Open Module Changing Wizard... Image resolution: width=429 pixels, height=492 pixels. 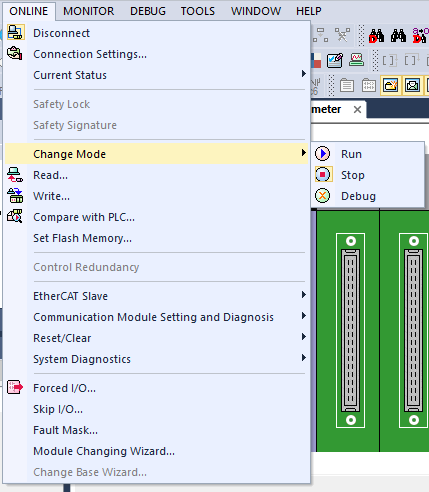157,451
